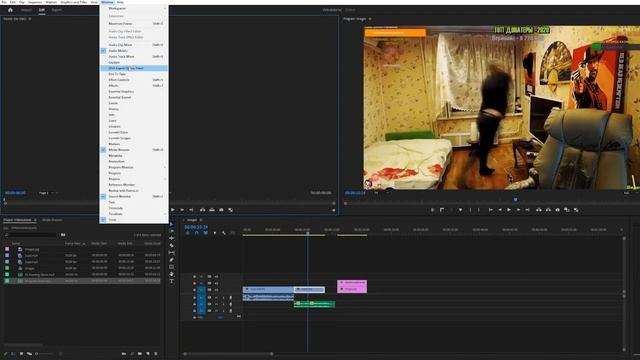
Task: Choose Essential Graphics from Window menu
Action: pyautogui.click(x=134, y=91)
